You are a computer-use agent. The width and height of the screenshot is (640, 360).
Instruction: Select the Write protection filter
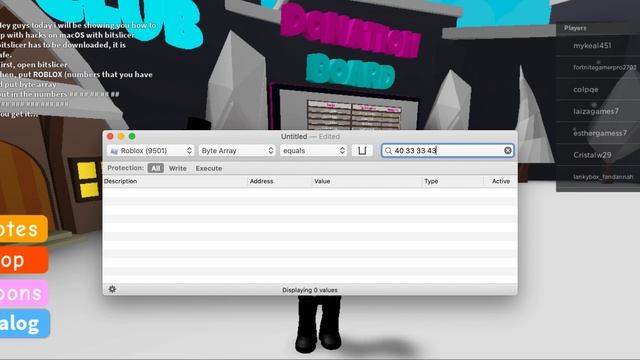[178, 168]
